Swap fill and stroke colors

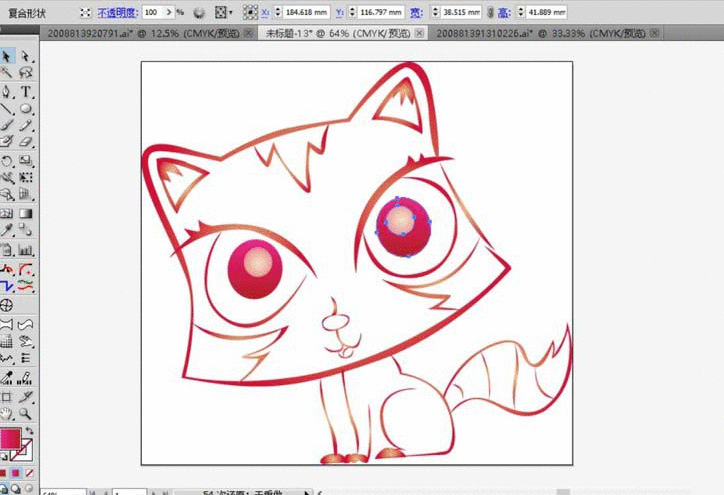tap(29, 431)
